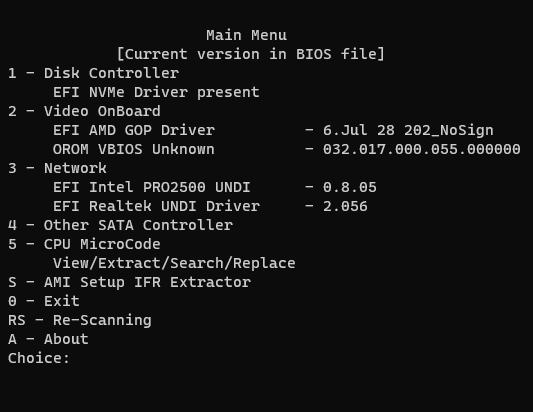Click the View/Extract/Search/Replace line
The image size is (533, 412).
[x=174, y=263]
